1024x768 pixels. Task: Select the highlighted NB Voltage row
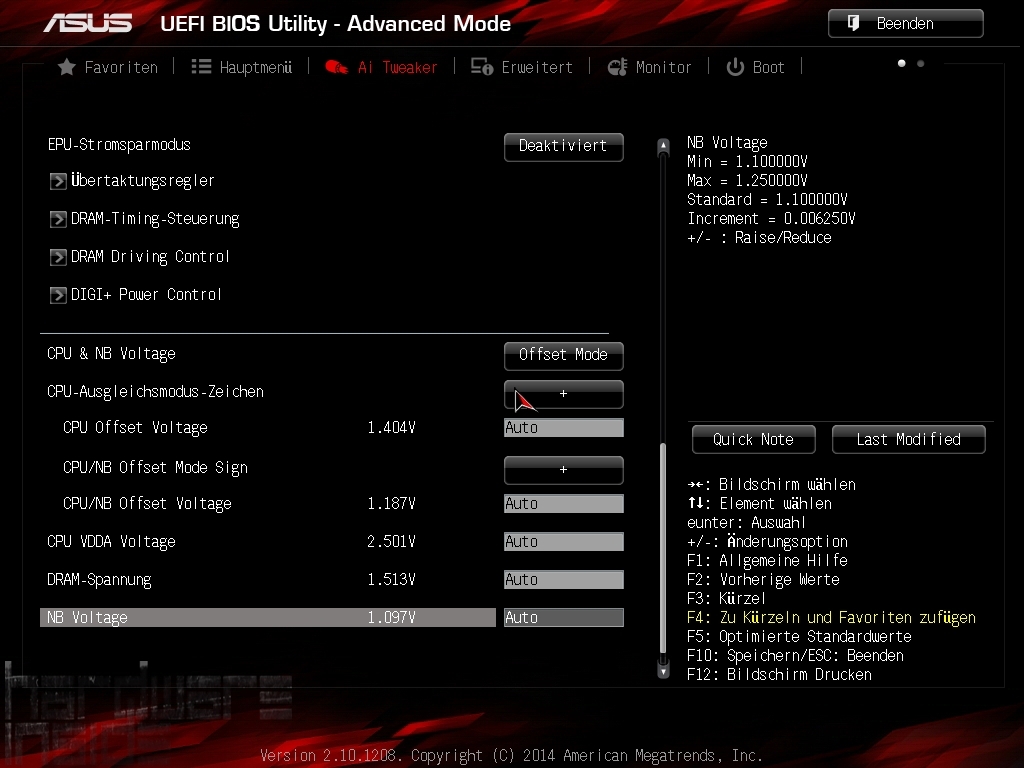click(x=268, y=617)
